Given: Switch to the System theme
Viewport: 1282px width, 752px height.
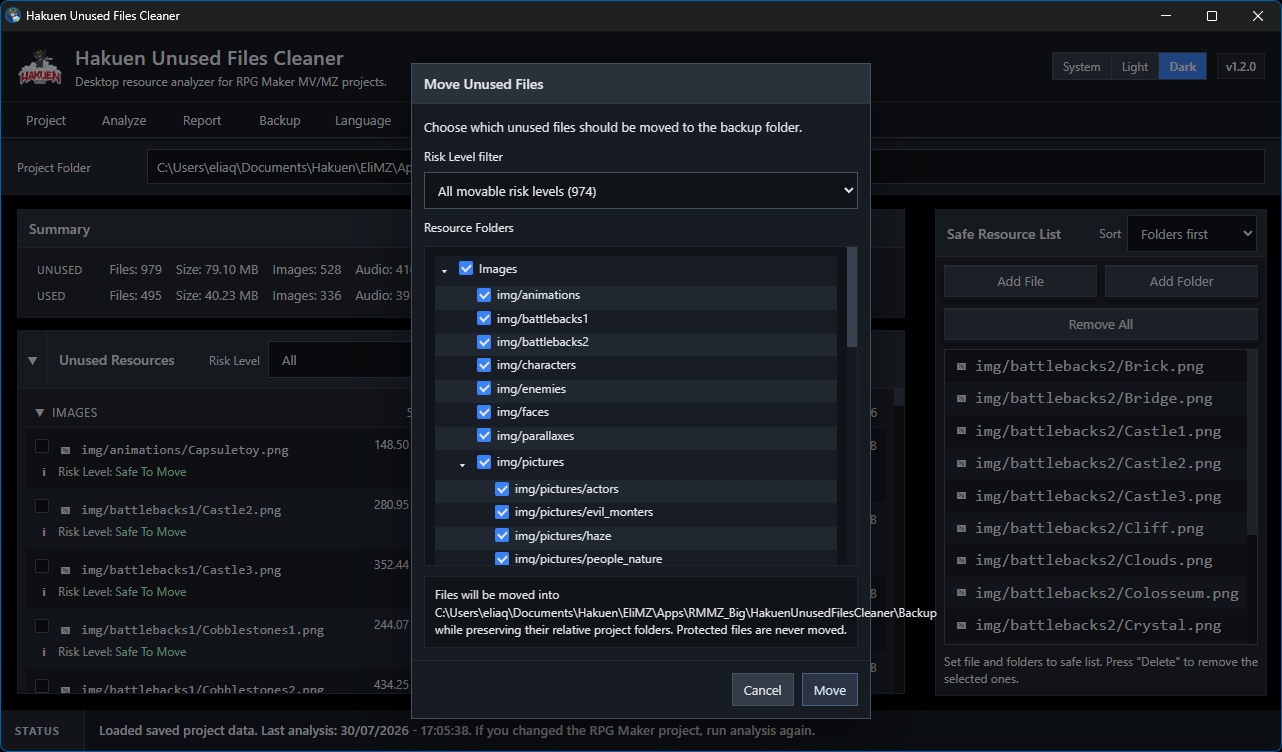Looking at the screenshot, I should coord(1081,67).
